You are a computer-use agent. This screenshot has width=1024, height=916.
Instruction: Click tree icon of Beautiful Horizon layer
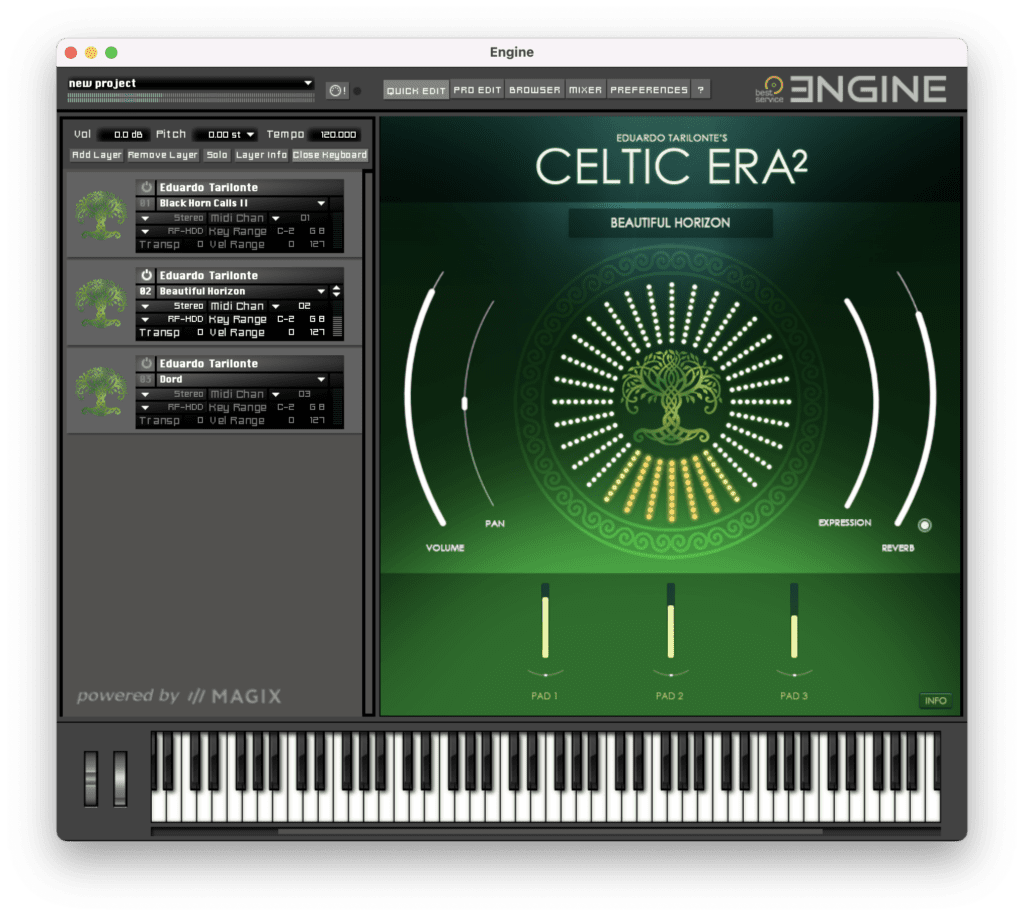(x=101, y=302)
